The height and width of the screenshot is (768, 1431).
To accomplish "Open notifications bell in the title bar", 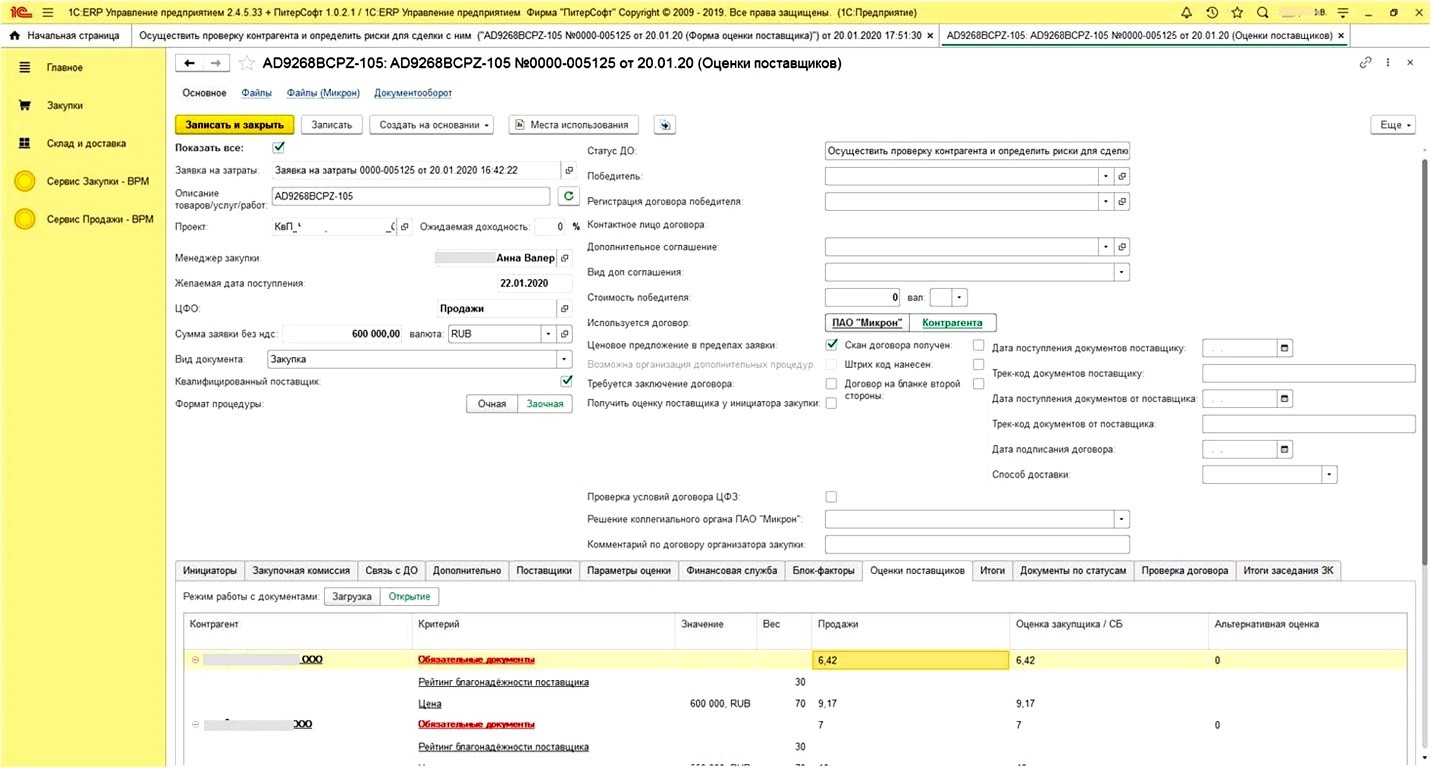I will [1186, 12].
